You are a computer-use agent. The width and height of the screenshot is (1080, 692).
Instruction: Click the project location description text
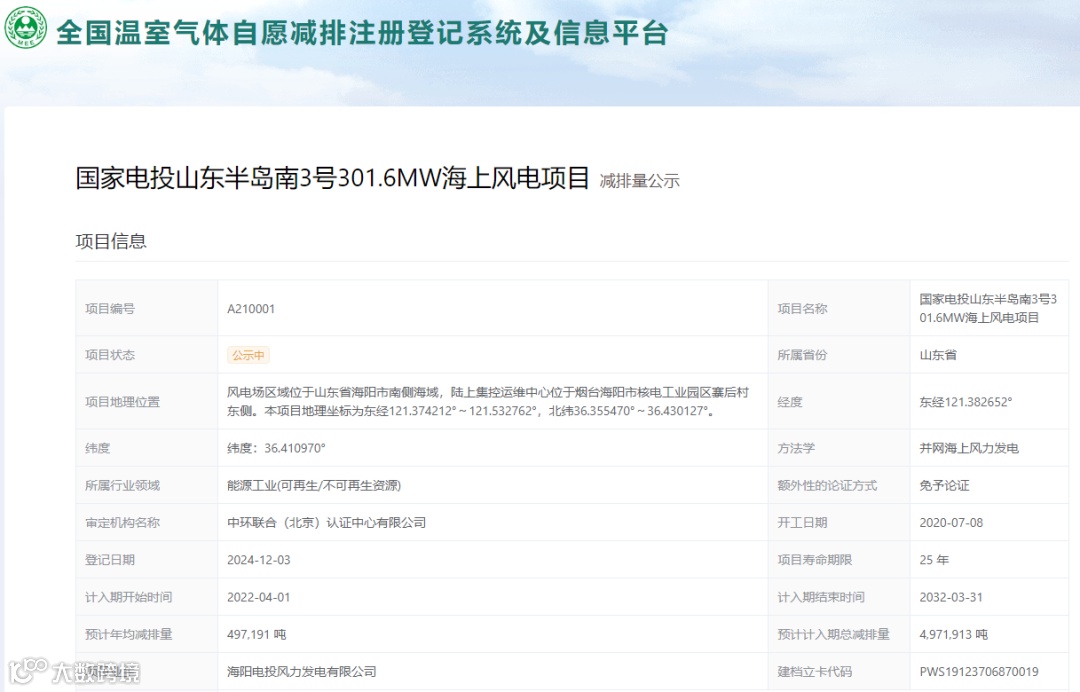click(x=488, y=401)
